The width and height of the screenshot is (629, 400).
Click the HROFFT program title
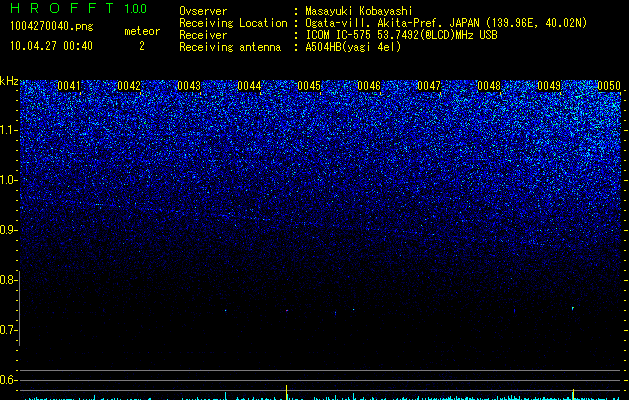click(x=62, y=8)
